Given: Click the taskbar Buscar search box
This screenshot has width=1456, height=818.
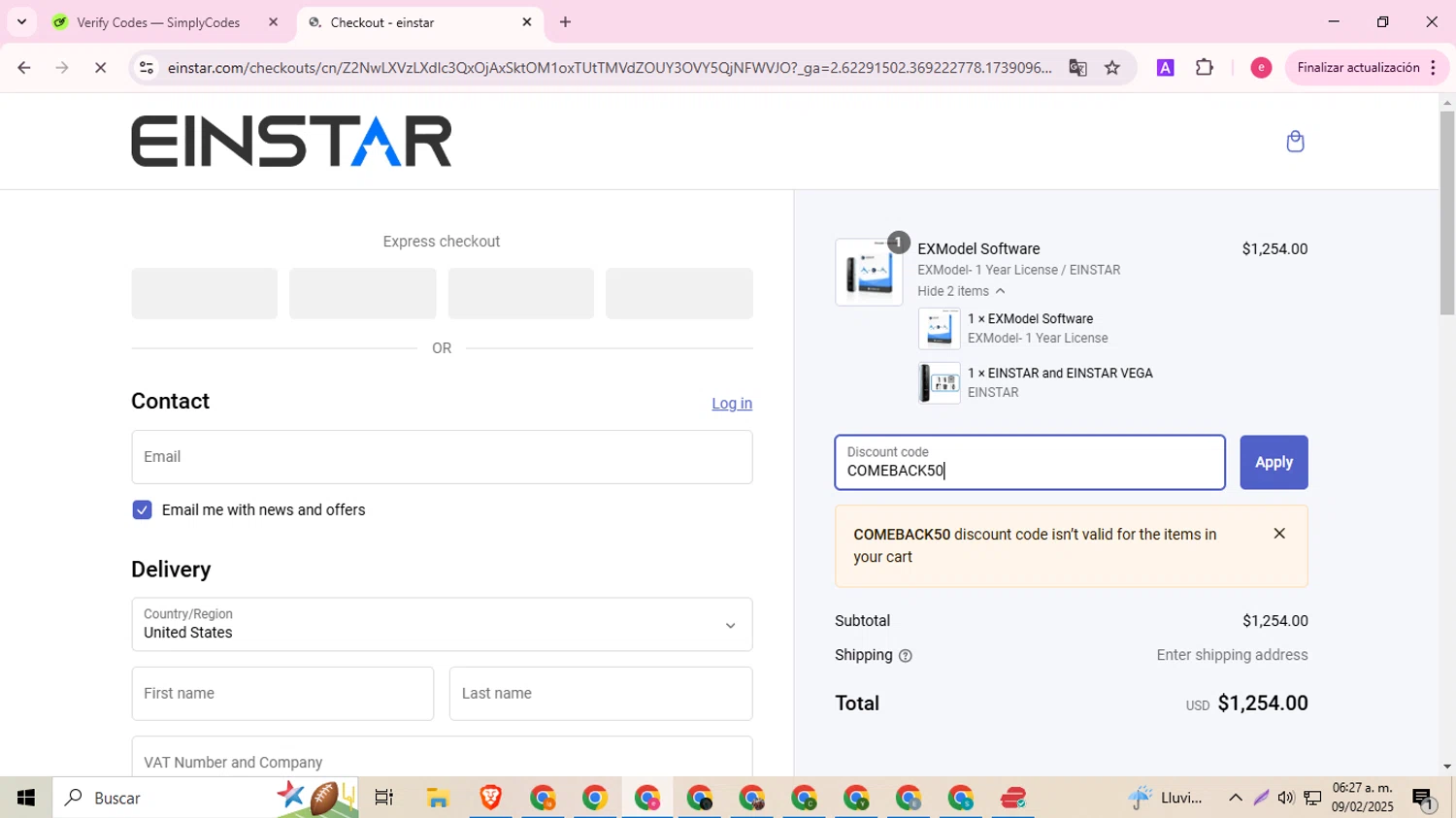Looking at the screenshot, I should click(205, 798).
